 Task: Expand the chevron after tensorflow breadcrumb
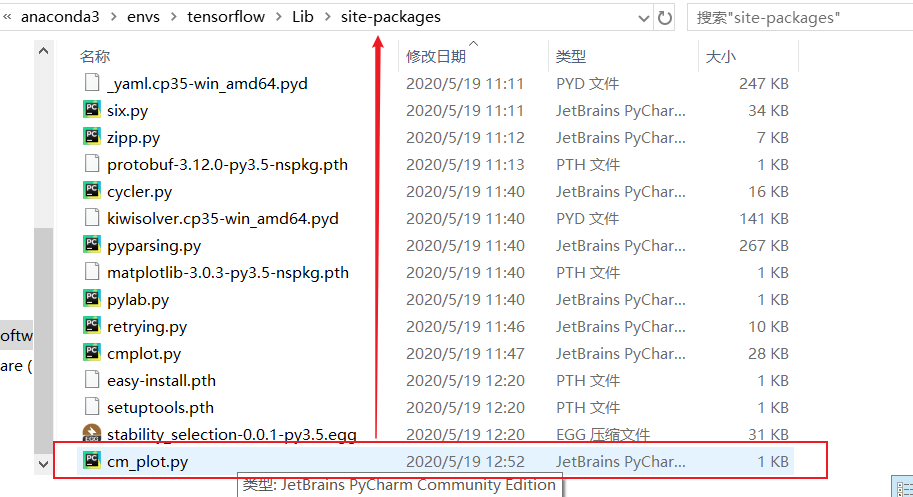pos(278,17)
